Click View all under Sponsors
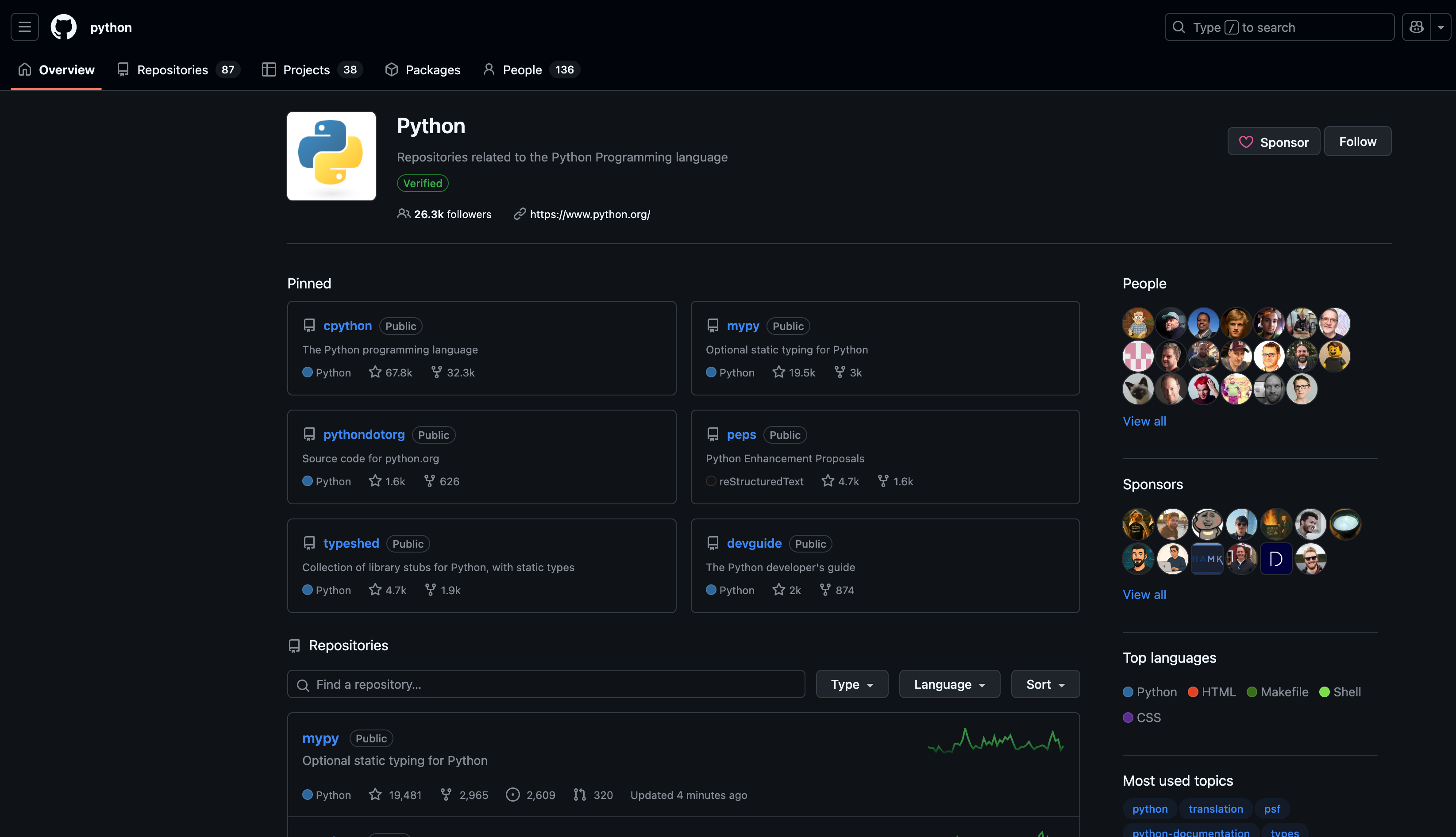This screenshot has width=1456, height=837. point(1144,595)
